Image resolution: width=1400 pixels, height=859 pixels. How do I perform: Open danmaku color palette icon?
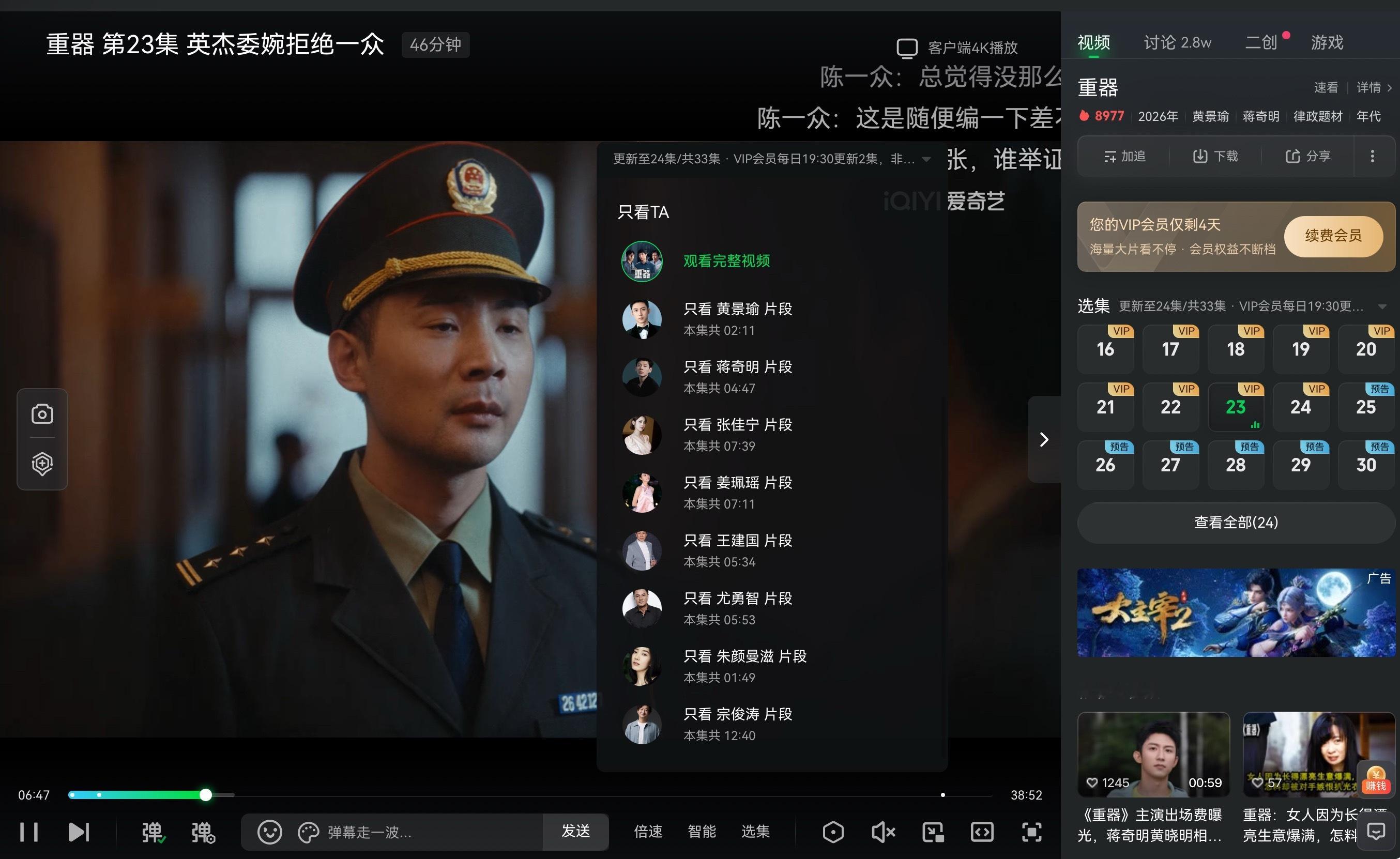click(309, 833)
